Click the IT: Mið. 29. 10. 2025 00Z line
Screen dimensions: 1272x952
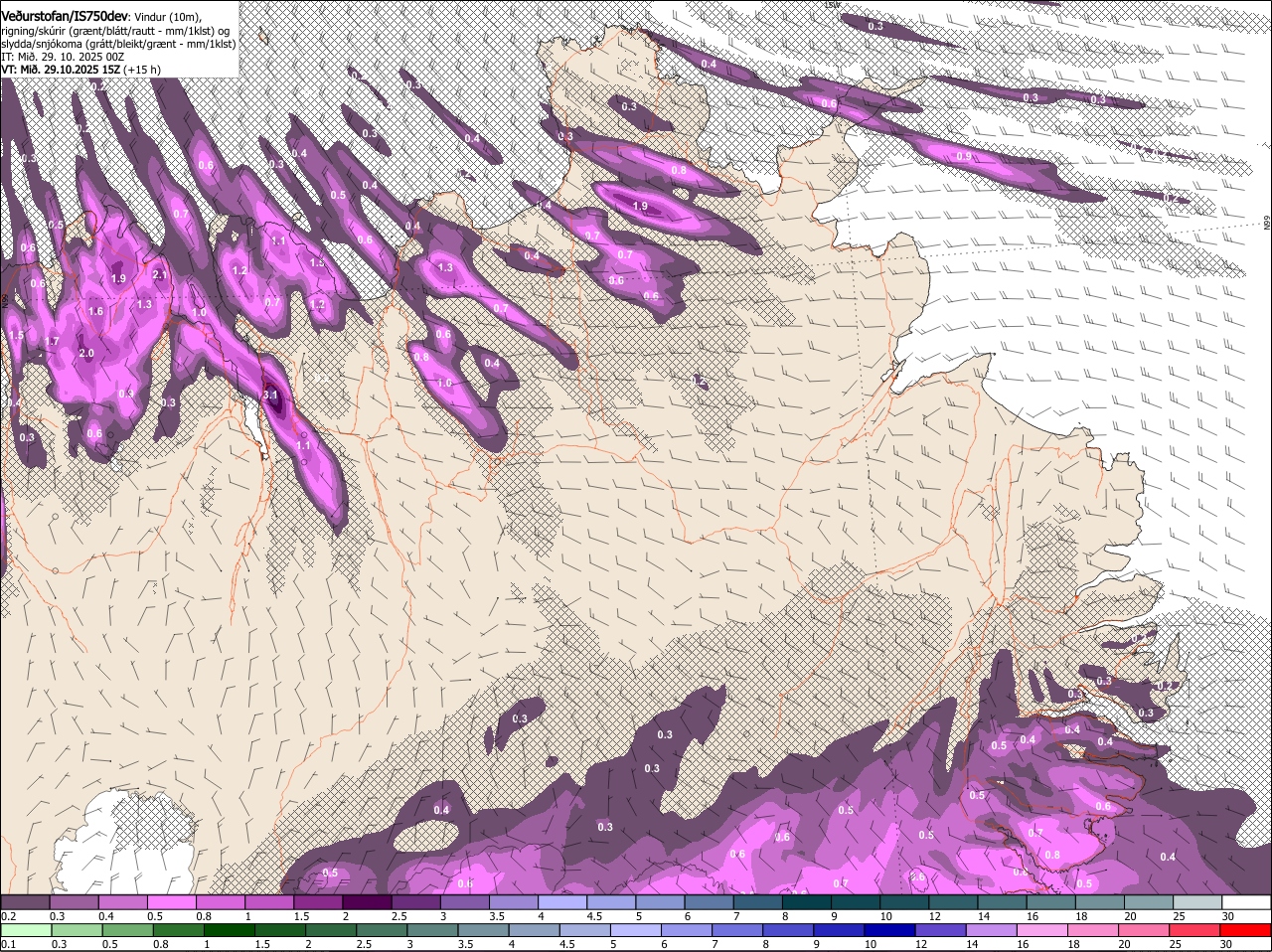[x=63, y=57]
